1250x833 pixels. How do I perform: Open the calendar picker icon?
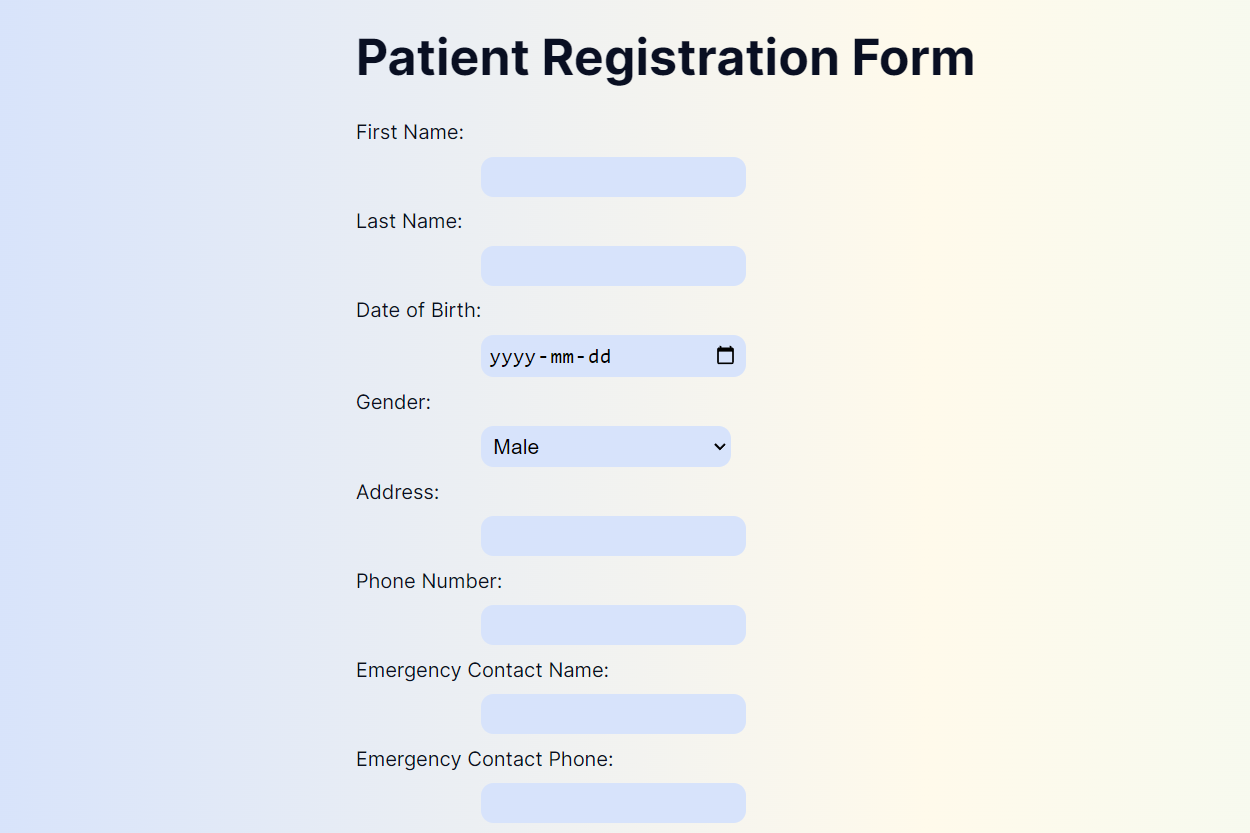pyautogui.click(x=725, y=356)
